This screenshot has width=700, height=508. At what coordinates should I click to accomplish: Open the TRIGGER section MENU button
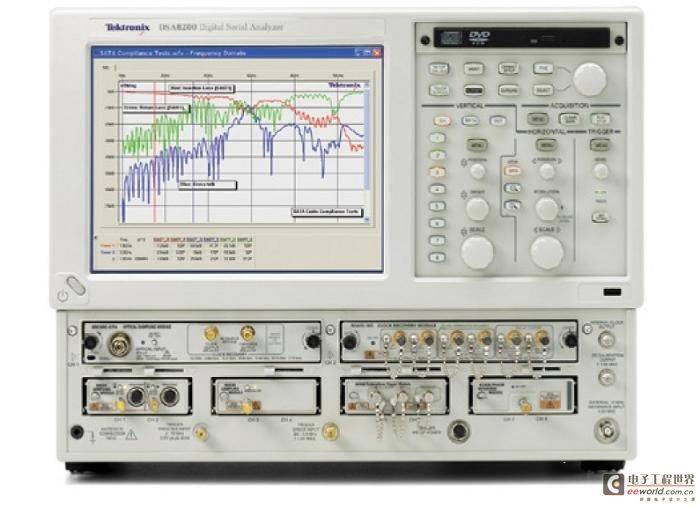600,145
